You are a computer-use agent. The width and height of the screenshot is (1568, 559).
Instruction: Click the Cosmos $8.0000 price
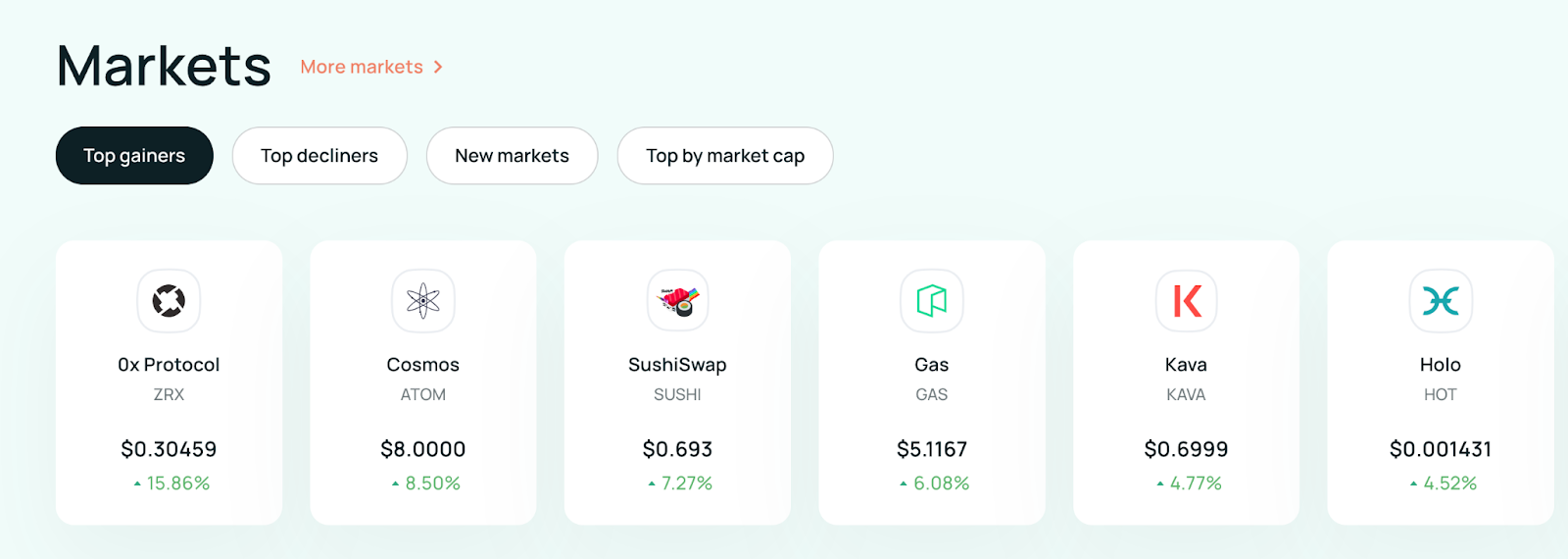(423, 449)
